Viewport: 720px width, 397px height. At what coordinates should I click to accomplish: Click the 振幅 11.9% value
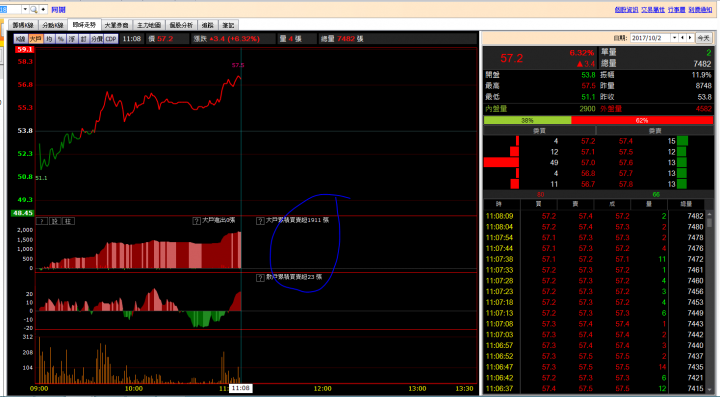coord(701,75)
